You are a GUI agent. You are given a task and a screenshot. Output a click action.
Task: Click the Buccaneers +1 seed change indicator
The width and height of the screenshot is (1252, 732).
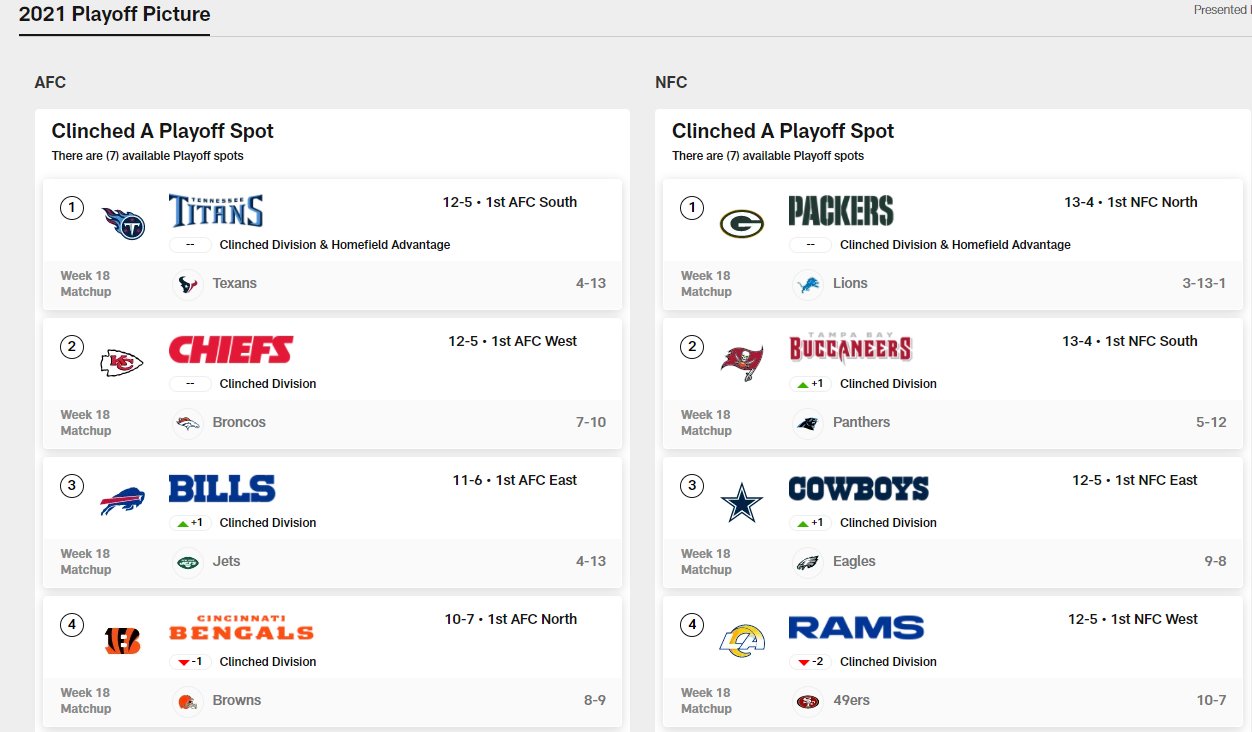pos(809,384)
